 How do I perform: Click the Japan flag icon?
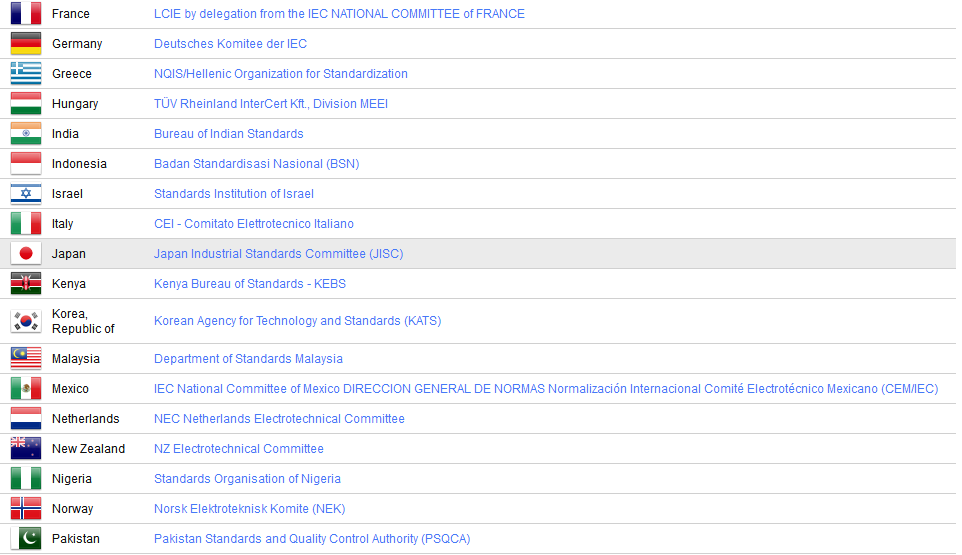[x=26, y=254]
